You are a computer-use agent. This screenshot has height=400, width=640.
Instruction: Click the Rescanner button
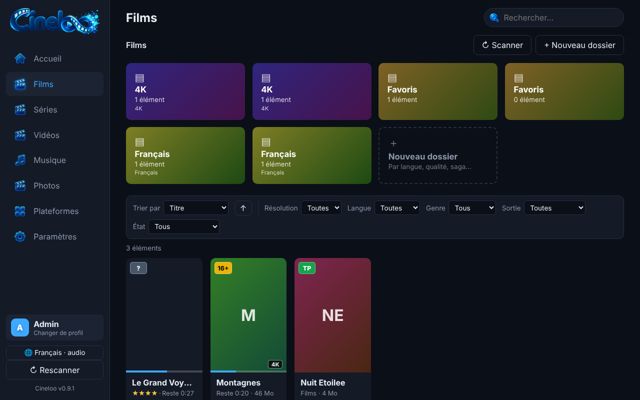coord(55,370)
